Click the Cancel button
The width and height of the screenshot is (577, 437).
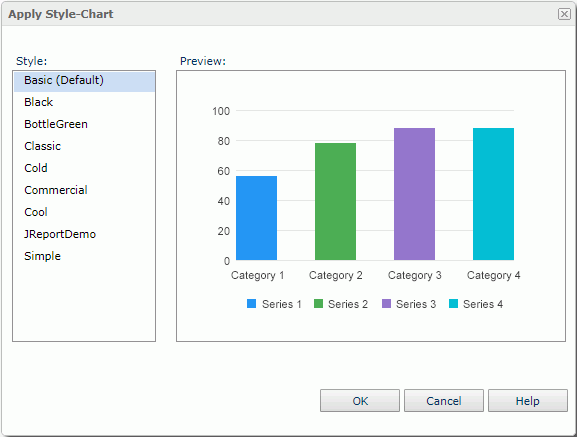[444, 401]
